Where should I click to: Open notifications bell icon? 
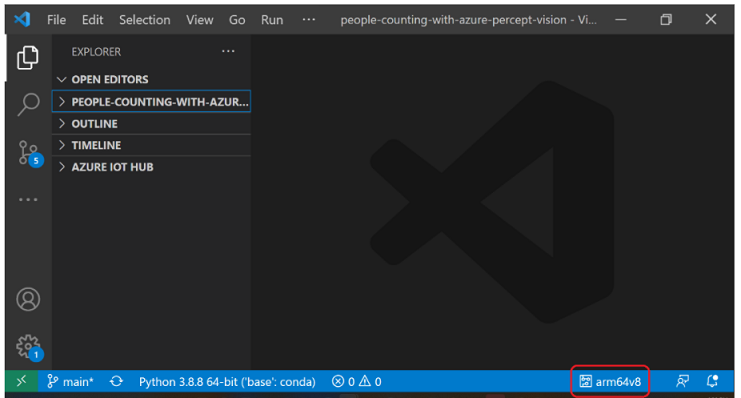pos(713,381)
